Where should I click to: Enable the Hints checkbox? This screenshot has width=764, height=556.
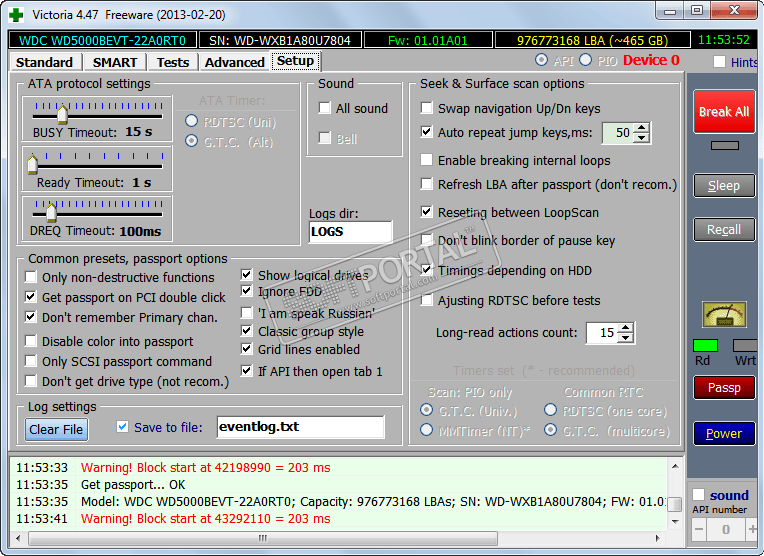(719, 62)
